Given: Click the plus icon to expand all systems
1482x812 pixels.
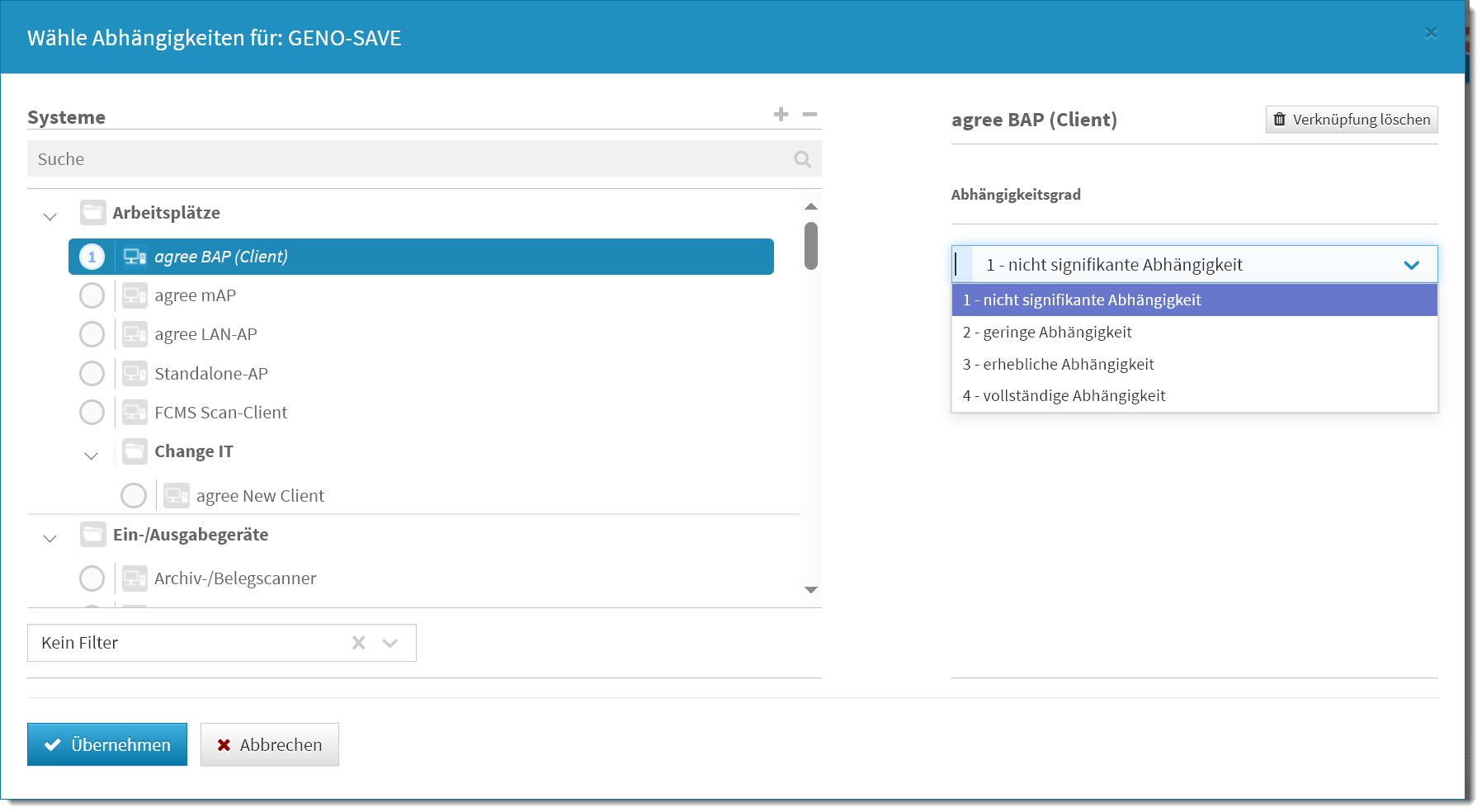Looking at the screenshot, I should click(x=781, y=115).
